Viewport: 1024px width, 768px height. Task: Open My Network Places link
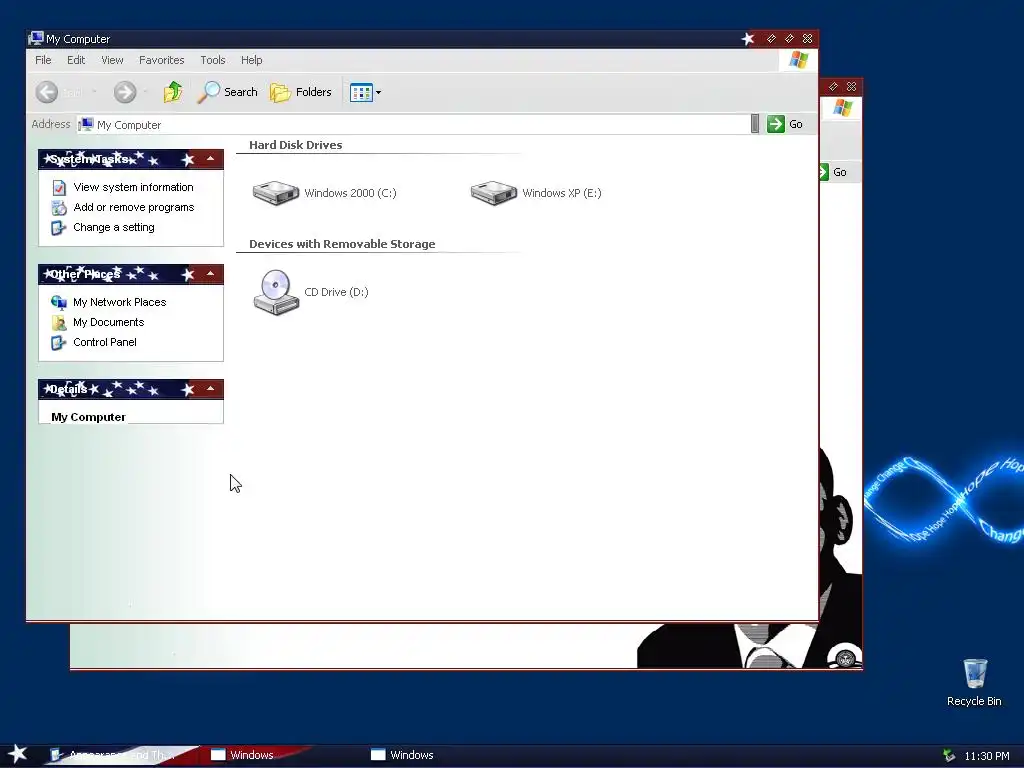point(120,302)
